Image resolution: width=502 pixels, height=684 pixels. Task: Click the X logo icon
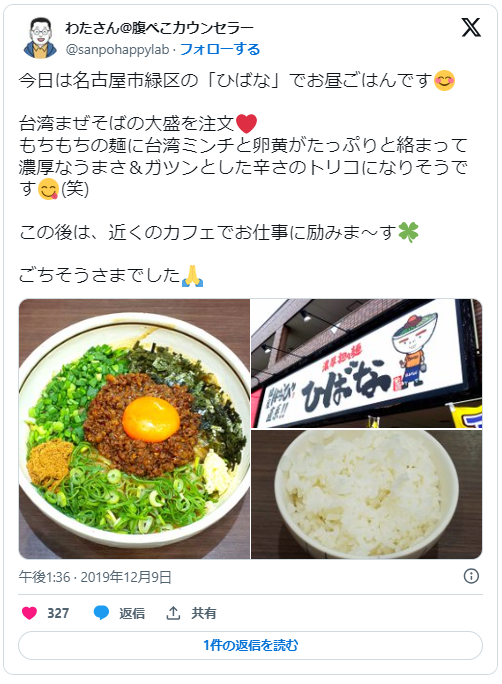point(471,27)
